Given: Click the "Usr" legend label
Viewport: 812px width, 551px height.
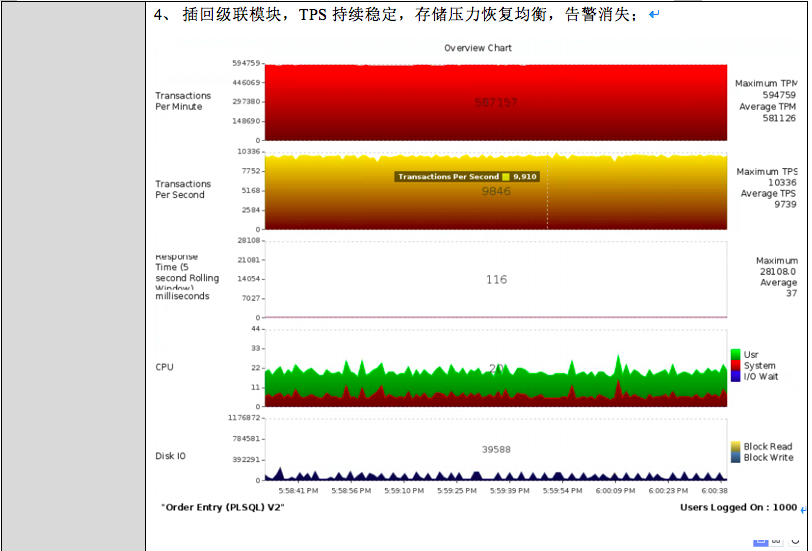Looking at the screenshot, I should tap(751, 355).
